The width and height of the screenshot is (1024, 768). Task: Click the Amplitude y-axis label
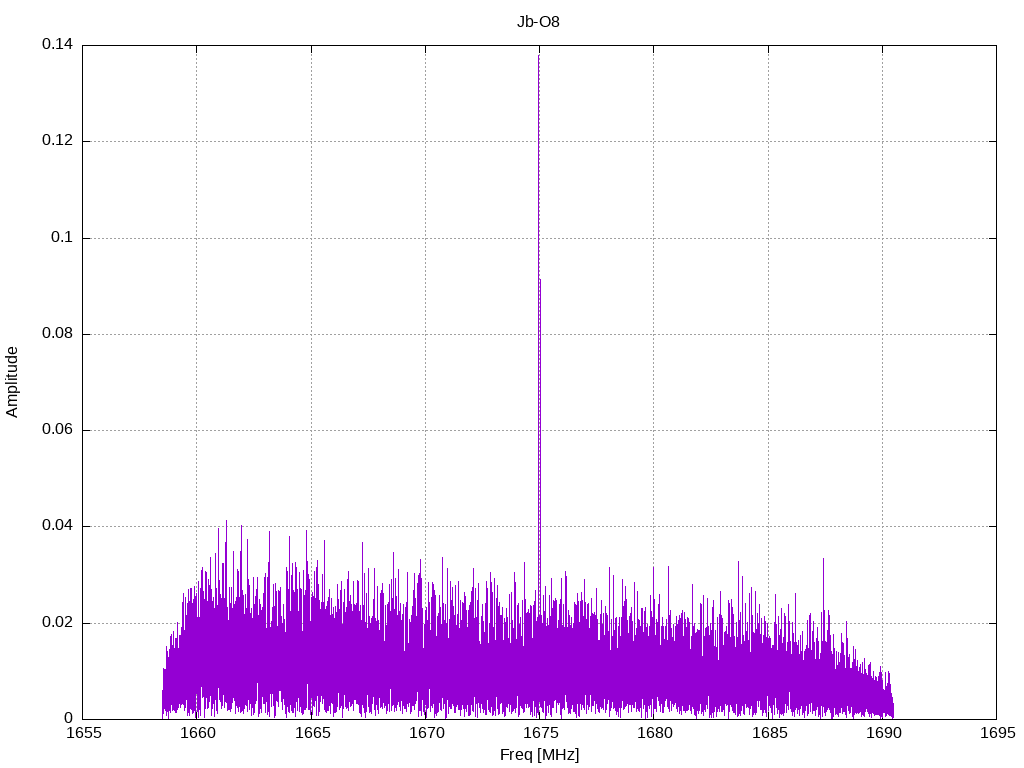pyautogui.click(x=13, y=382)
